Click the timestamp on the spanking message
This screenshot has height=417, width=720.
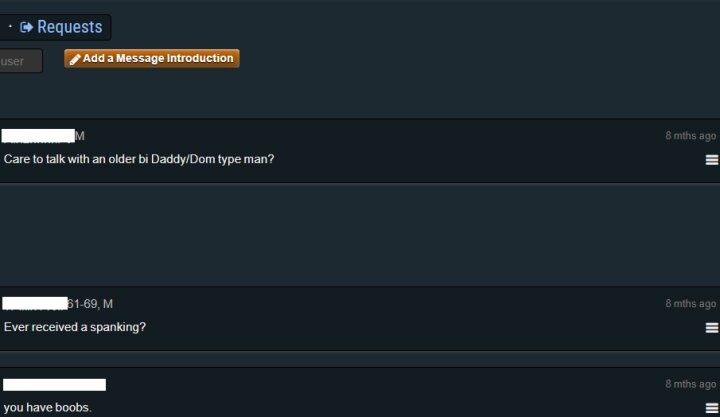(x=691, y=304)
